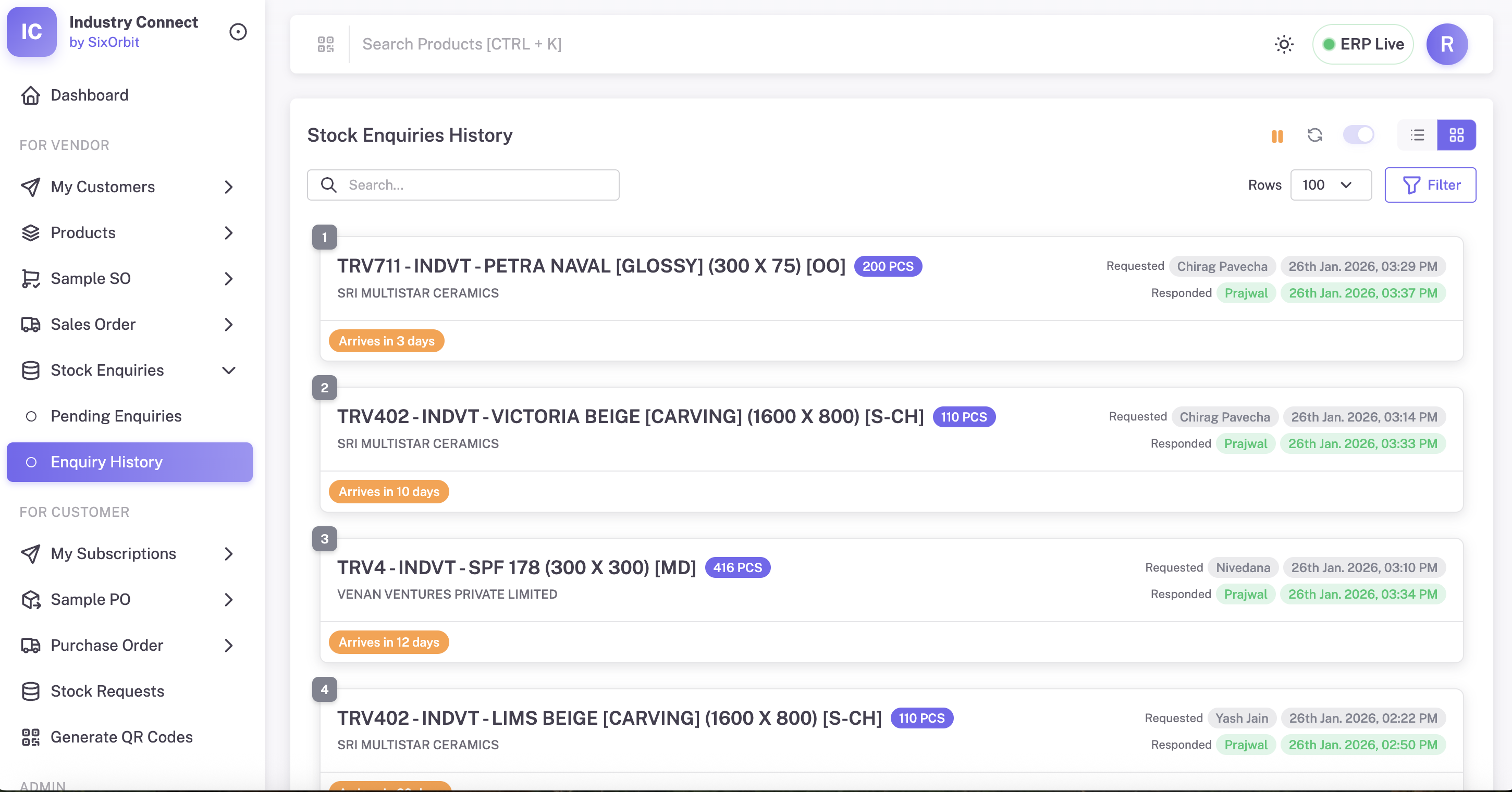Click the Filter button
The height and width of the screenshot is (792, 1512).
[1430, 185]
